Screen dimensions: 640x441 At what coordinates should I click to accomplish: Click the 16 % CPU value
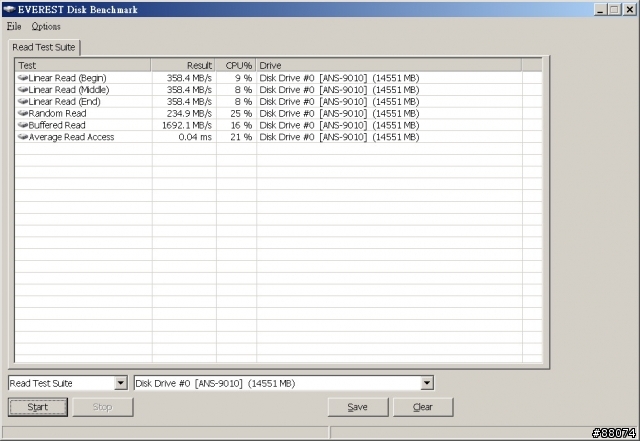click(241, 125)
